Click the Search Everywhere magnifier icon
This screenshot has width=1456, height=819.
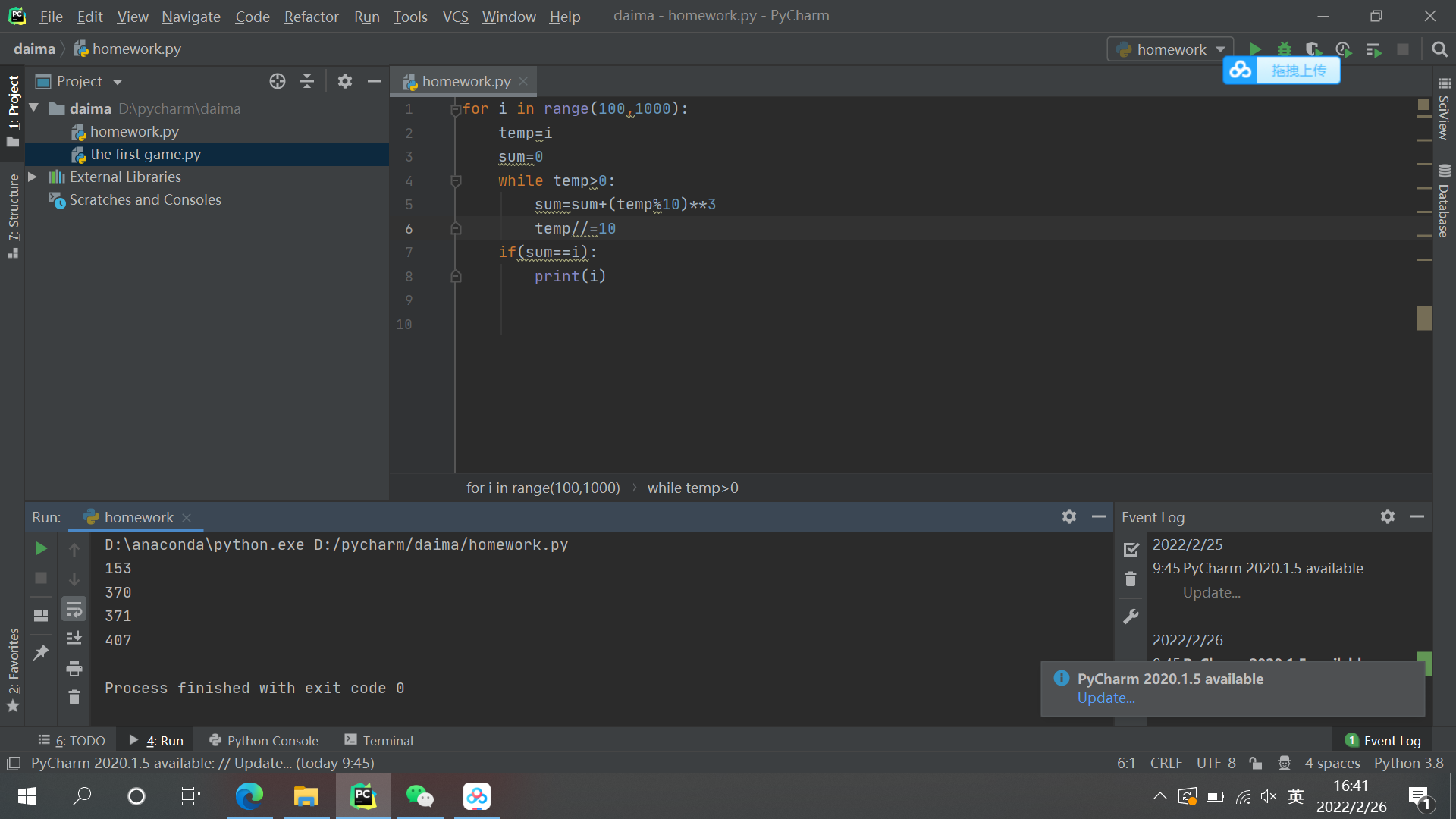coord(1439,49)
